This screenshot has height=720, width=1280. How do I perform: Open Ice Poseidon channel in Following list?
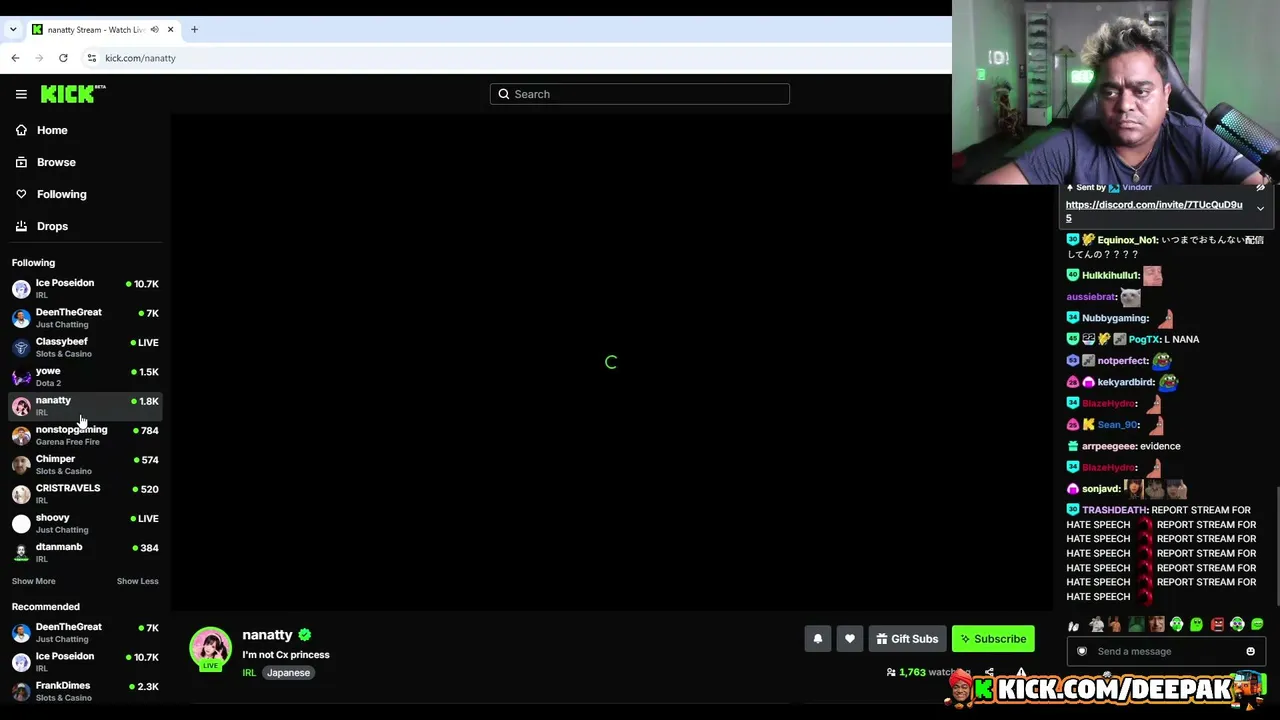tap(86, 289)
